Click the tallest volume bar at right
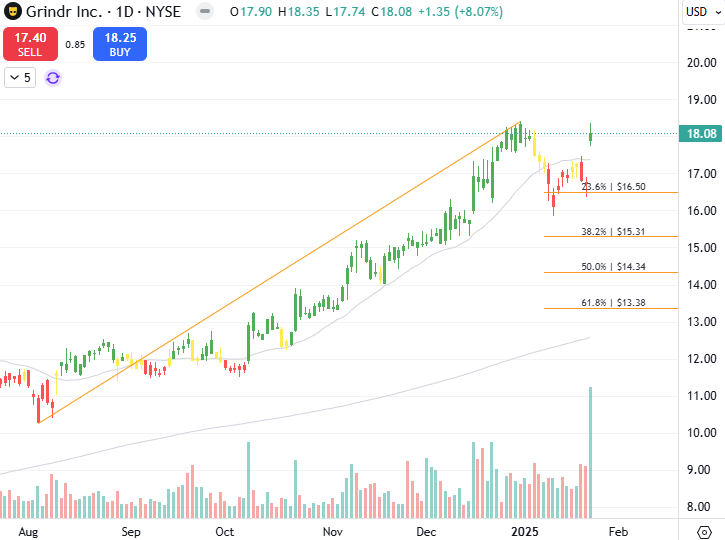This screenshot has width=725, height=540. click(x=590, y=452)
